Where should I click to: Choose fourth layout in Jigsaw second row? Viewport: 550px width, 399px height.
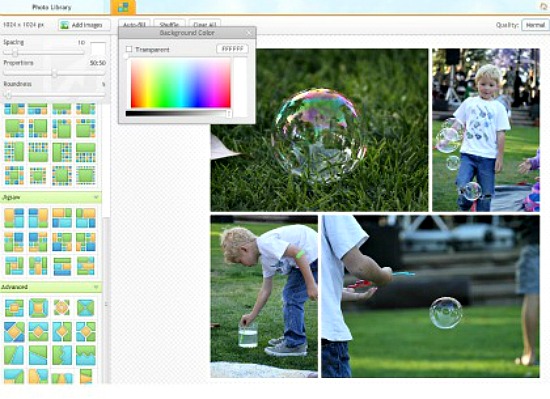86,242
